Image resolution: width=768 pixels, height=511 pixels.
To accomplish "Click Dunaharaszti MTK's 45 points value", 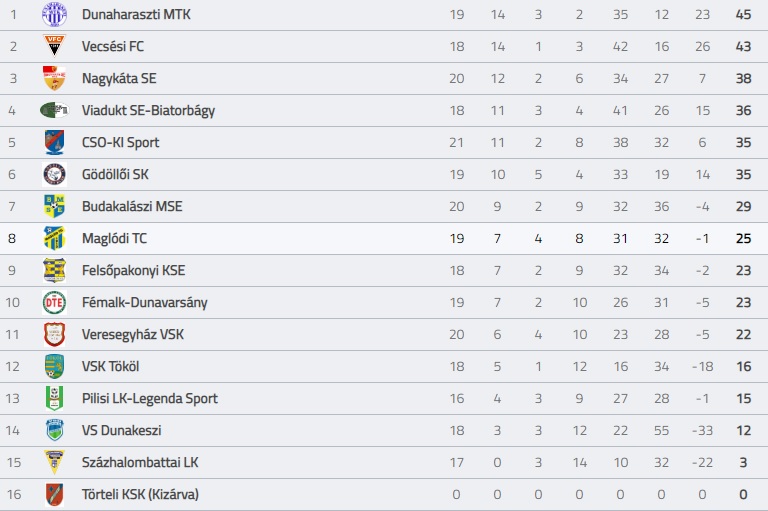I will [x=743, y=15].
